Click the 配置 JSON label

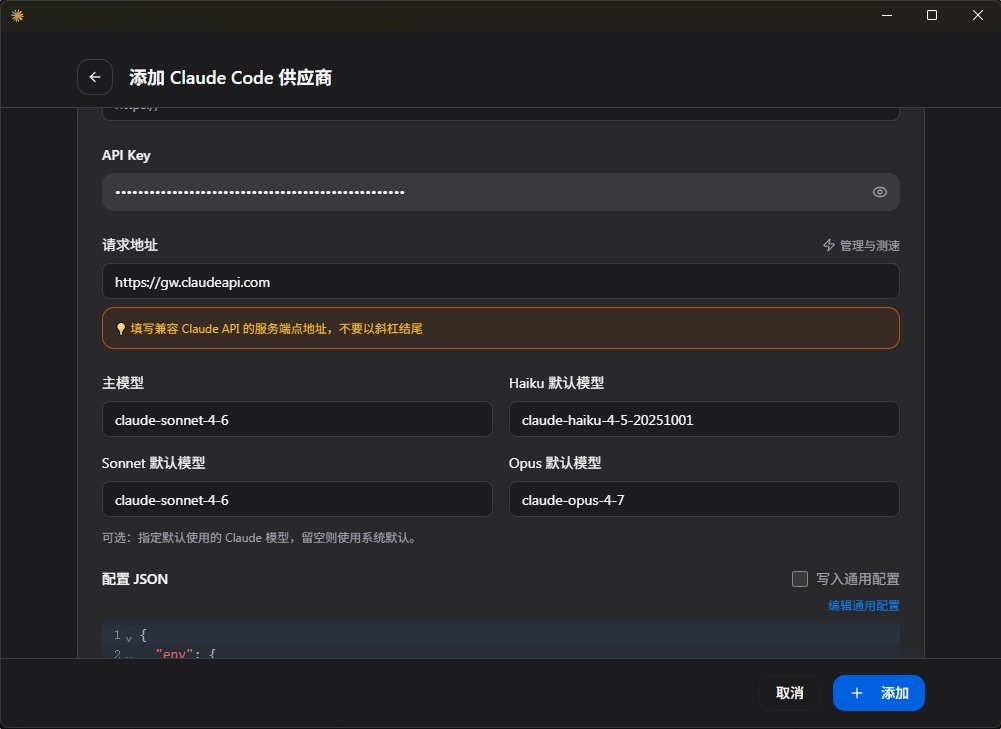135,579
